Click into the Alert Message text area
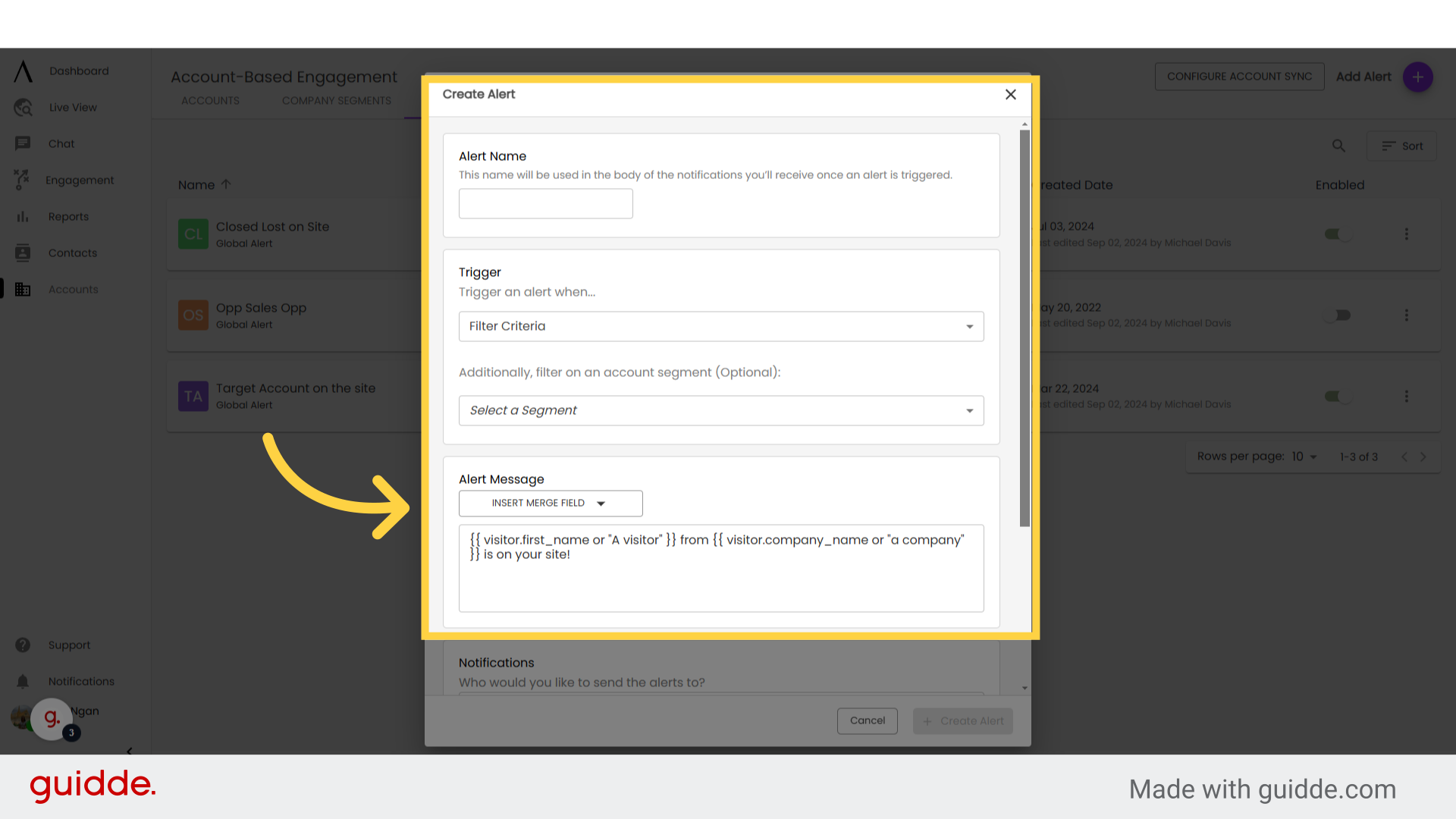Screen dimensions: 1456x819 click(x=721, y=568)
